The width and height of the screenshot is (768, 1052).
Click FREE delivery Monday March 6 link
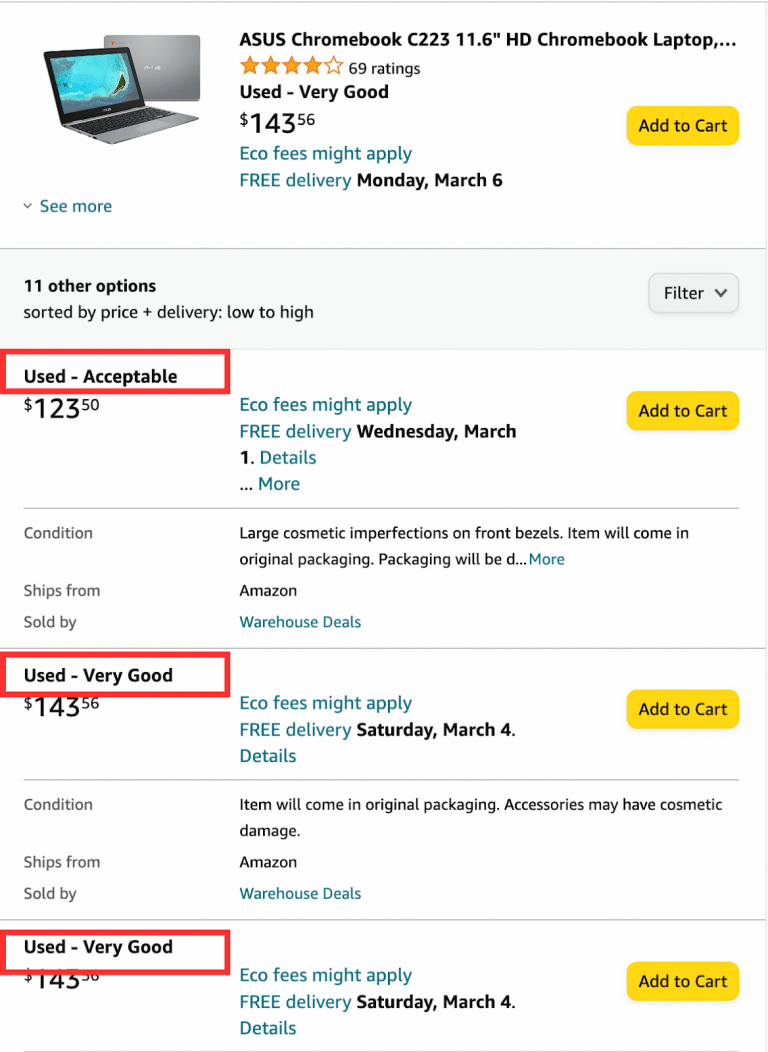(371, 180)
